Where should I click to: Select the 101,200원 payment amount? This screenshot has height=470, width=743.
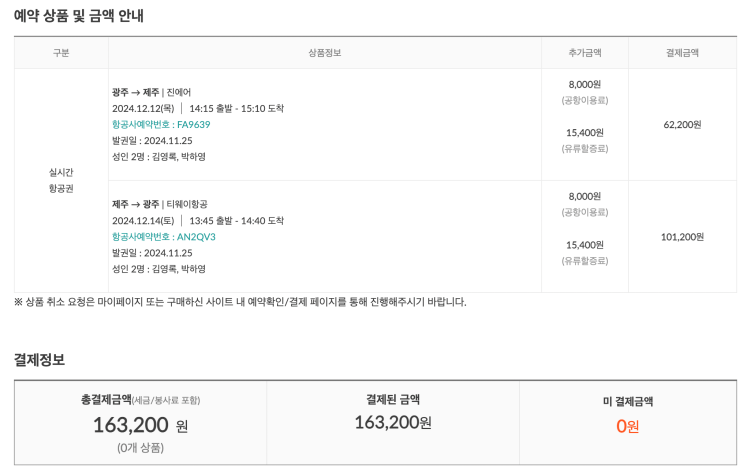(x=682, y=237)
